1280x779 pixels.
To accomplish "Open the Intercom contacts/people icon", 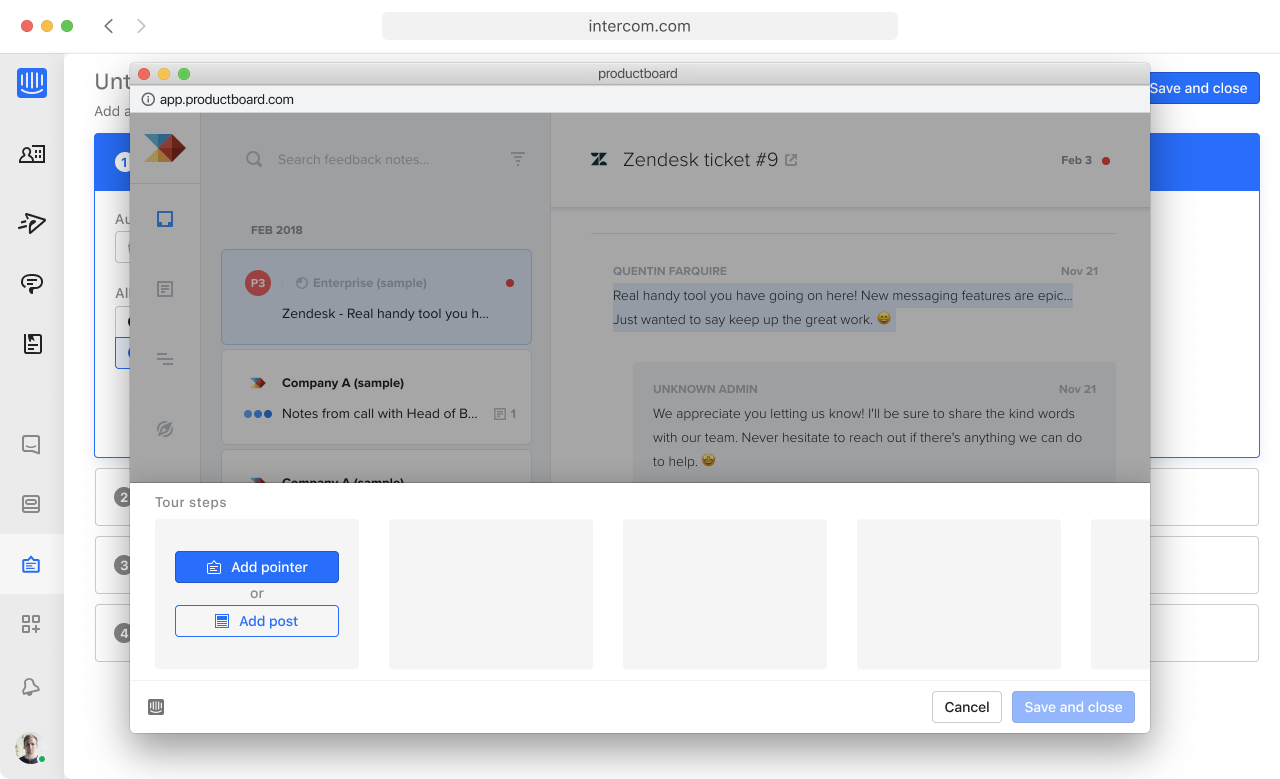I will pos(32,154).
